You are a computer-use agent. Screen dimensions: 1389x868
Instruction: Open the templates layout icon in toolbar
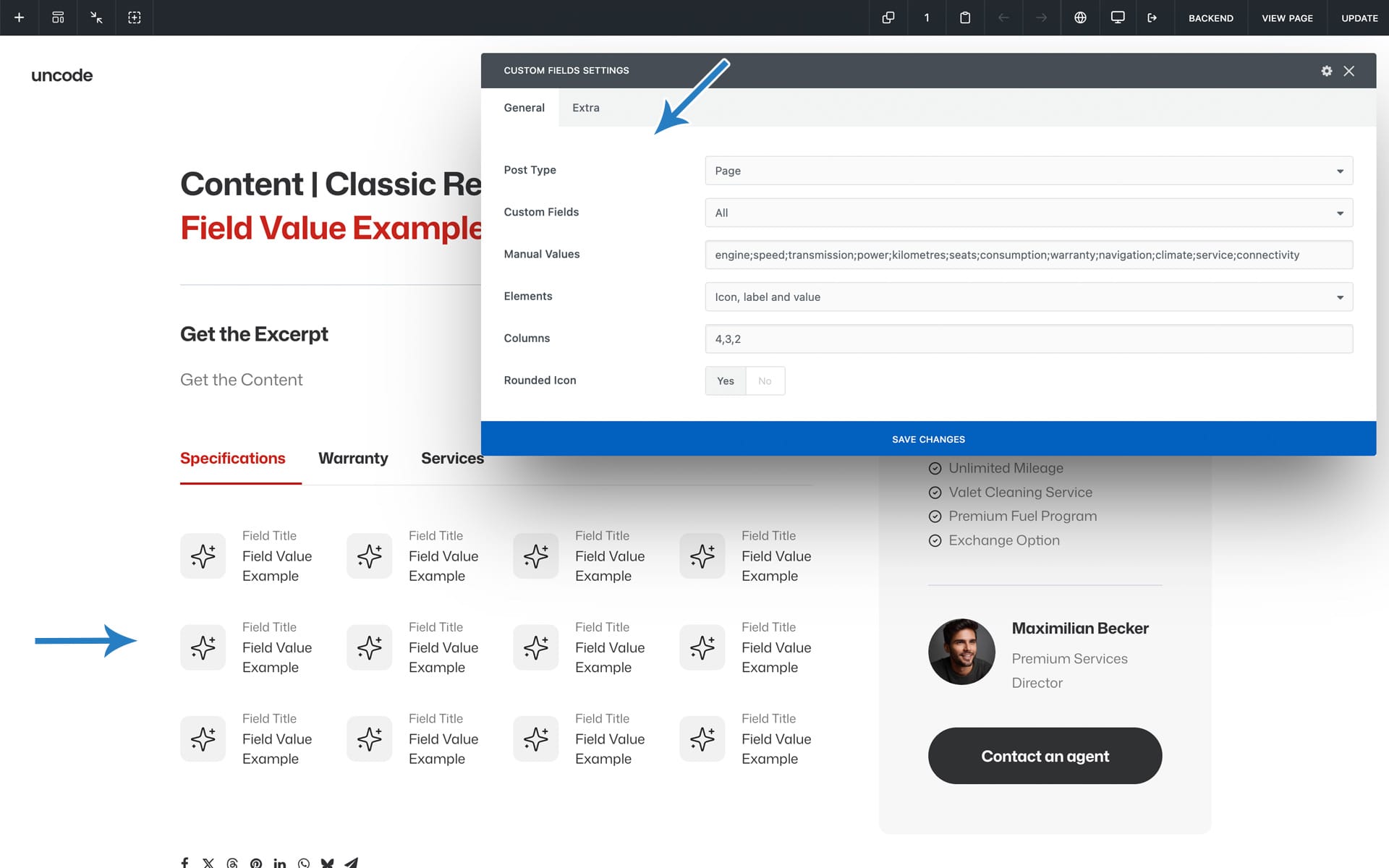click(x=58, y=17)
